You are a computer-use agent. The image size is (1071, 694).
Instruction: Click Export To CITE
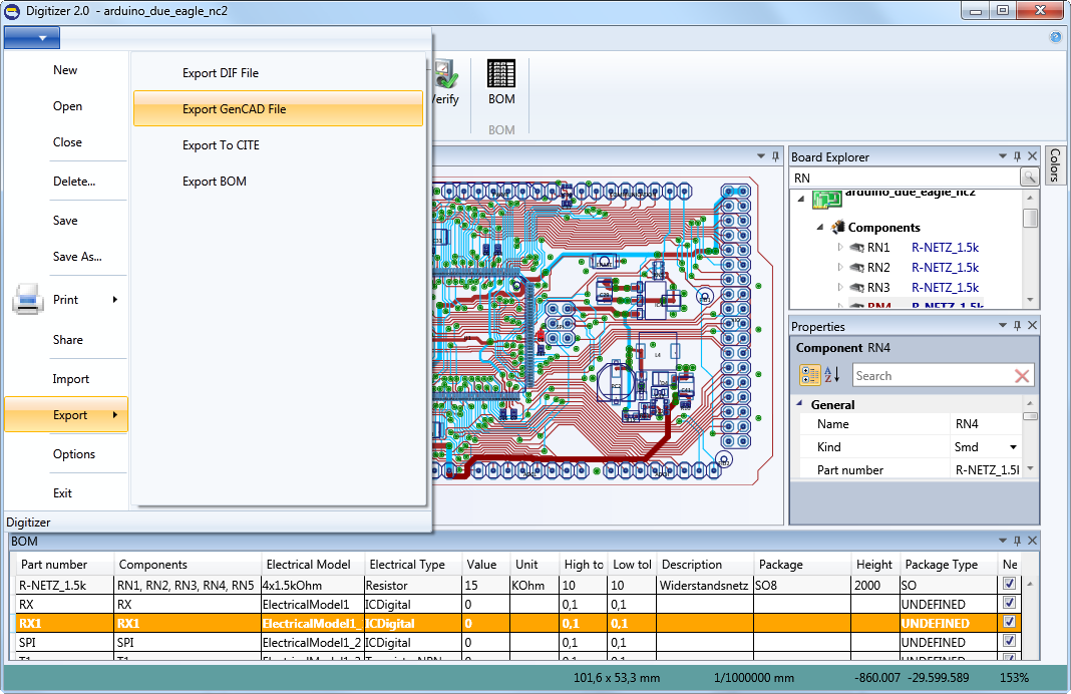[278, 145]
